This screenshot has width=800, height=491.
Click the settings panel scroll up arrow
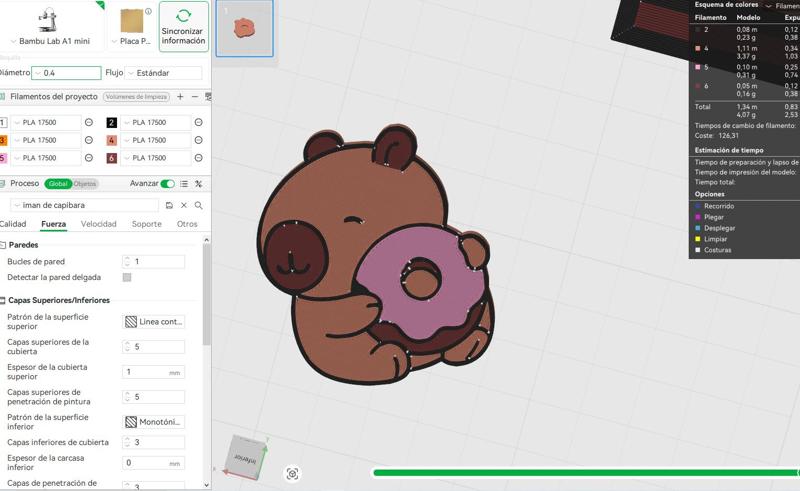click(207, 240)
